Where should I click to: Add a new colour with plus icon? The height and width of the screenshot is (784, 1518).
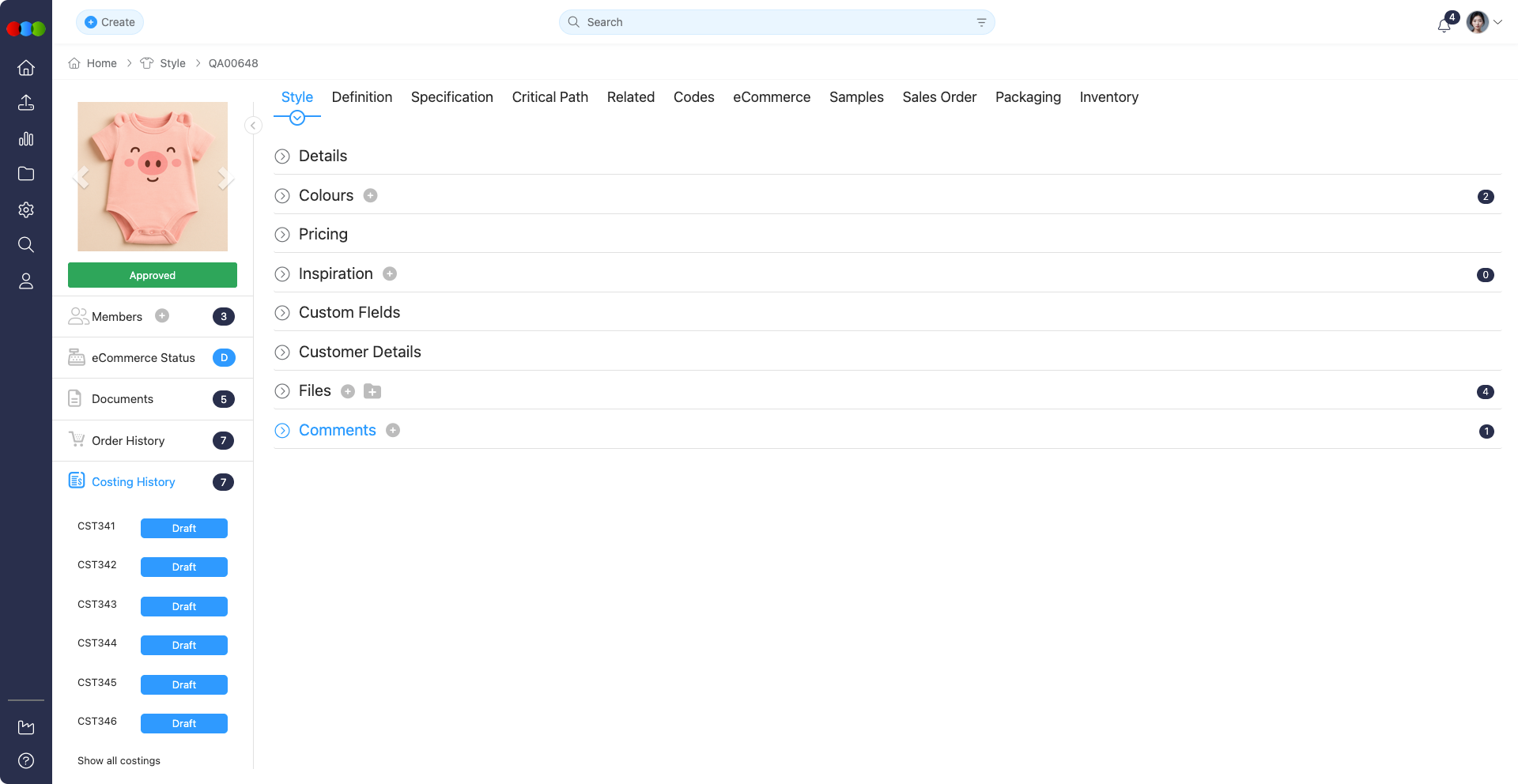pos(370,195)
